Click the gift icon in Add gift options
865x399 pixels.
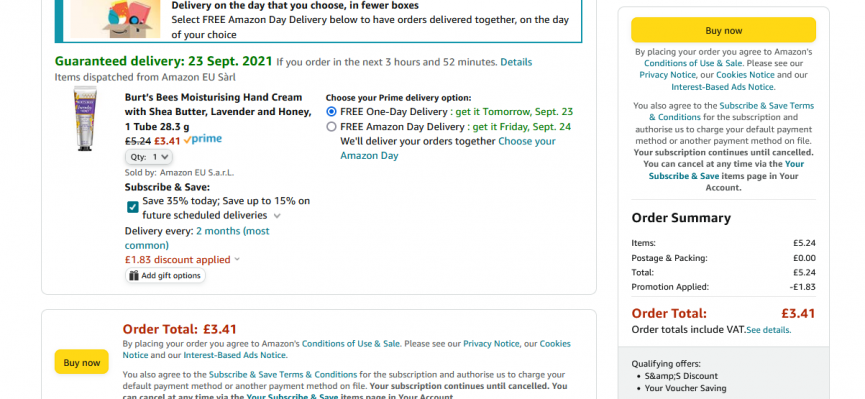(134, 275)
